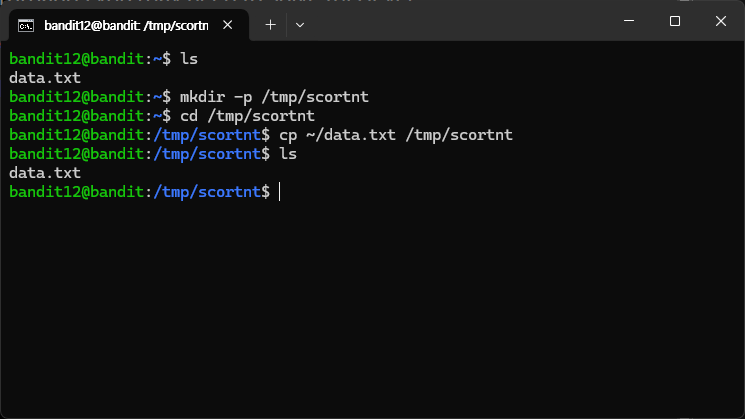Close the bandit12@bandit terminal tab
745x419 pixels.
click(228, 25)
